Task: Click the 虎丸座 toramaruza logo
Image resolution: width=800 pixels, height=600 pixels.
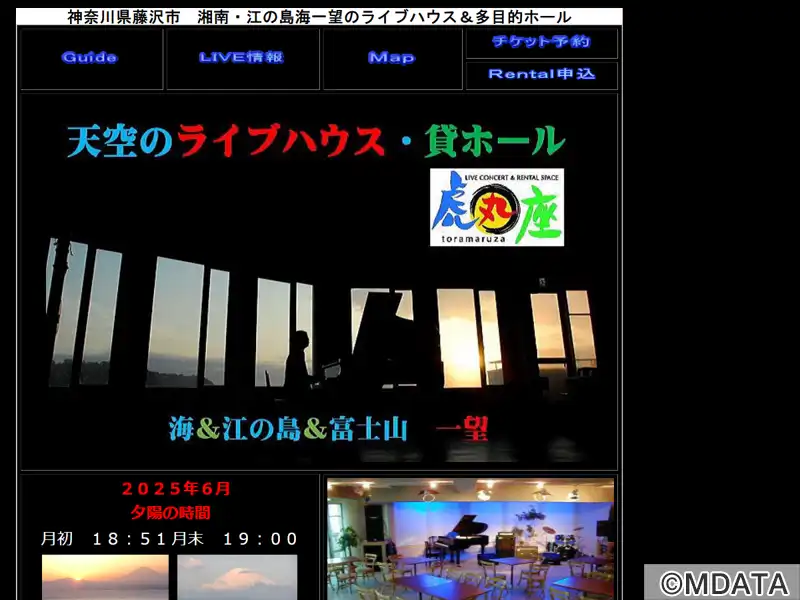Action: (497, 207)
